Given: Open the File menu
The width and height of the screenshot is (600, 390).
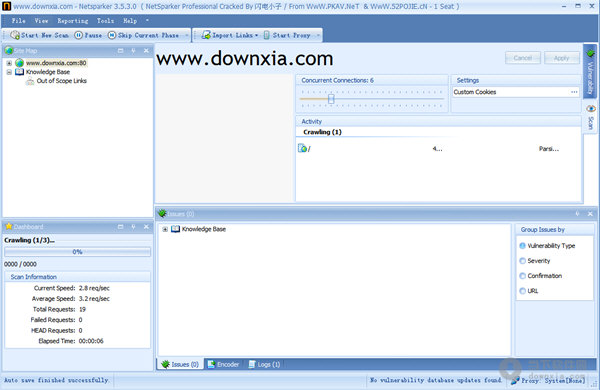Looking at the screenshot, I should click(x=18, y=21).
